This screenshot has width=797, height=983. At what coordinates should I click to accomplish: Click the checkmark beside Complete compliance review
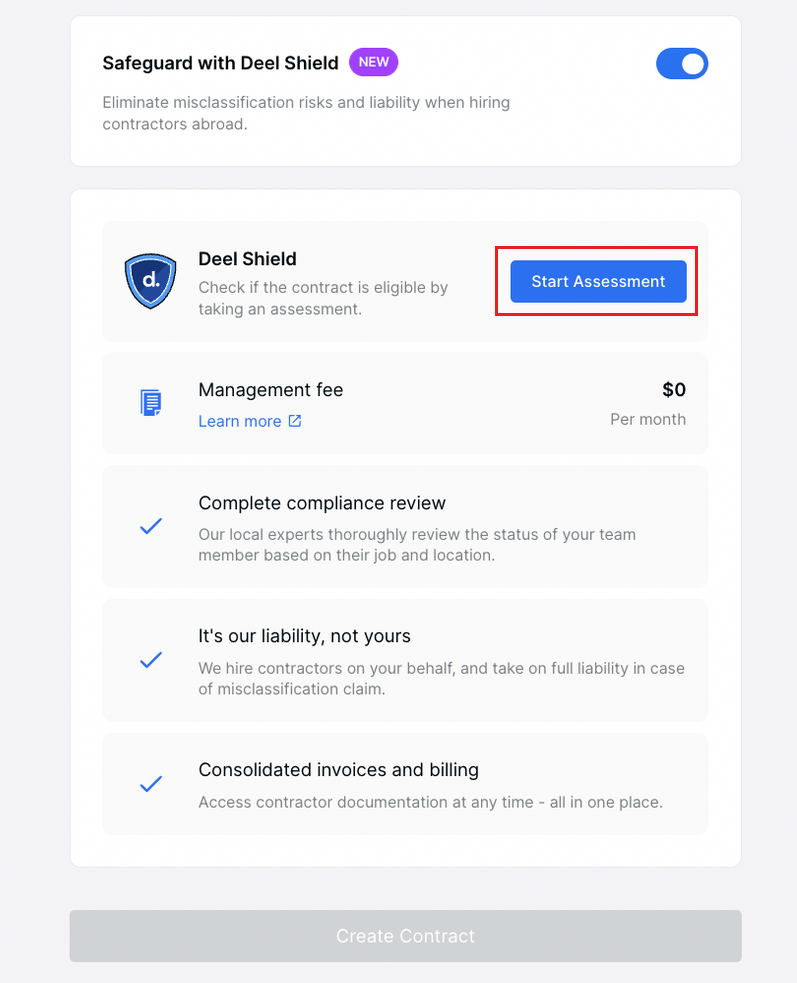point(150,527)
